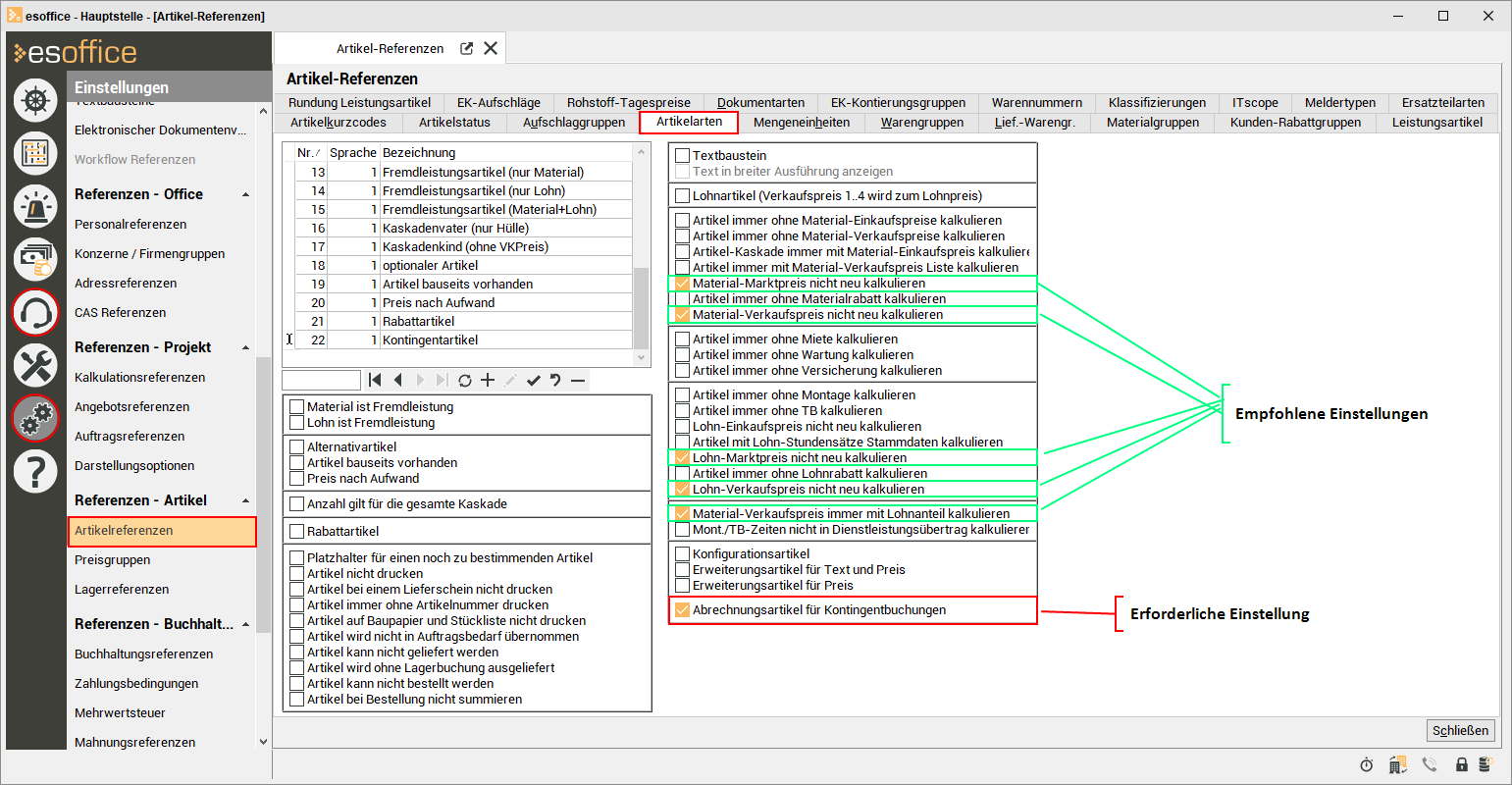Open the alarm siren module icon
The width and height of the screenshot is (1512, 785).
(x=35, y=205)
